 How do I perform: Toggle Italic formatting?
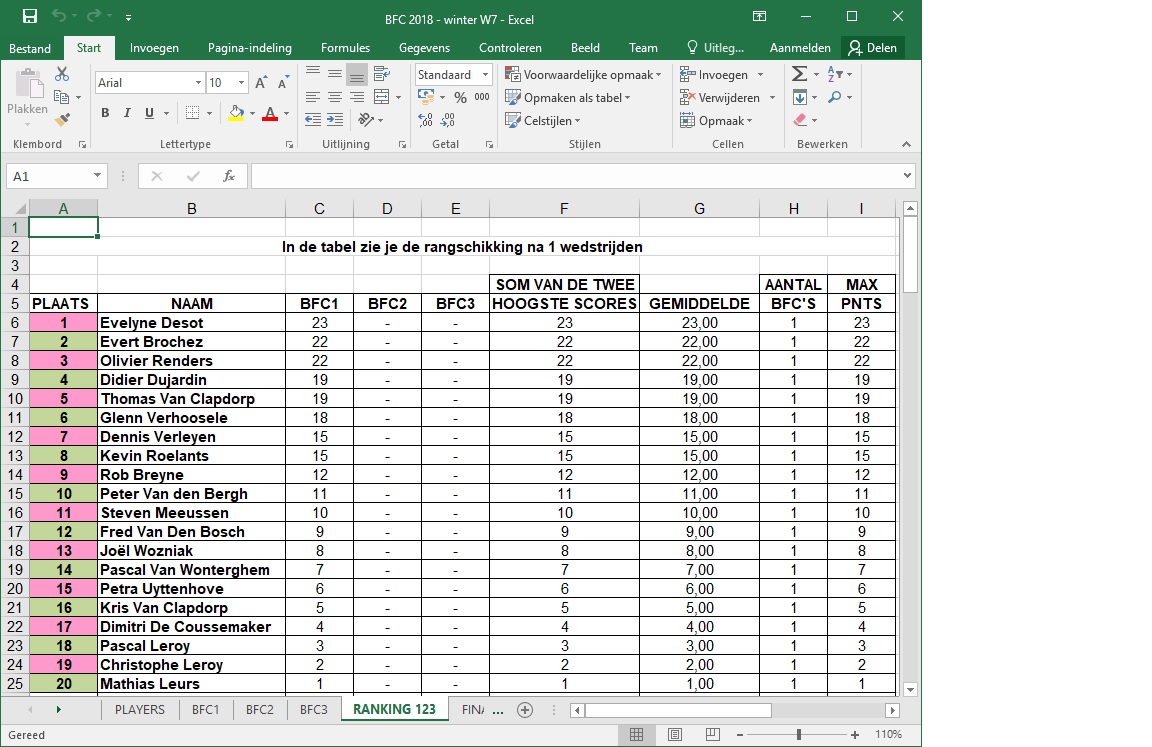point(127,113)
